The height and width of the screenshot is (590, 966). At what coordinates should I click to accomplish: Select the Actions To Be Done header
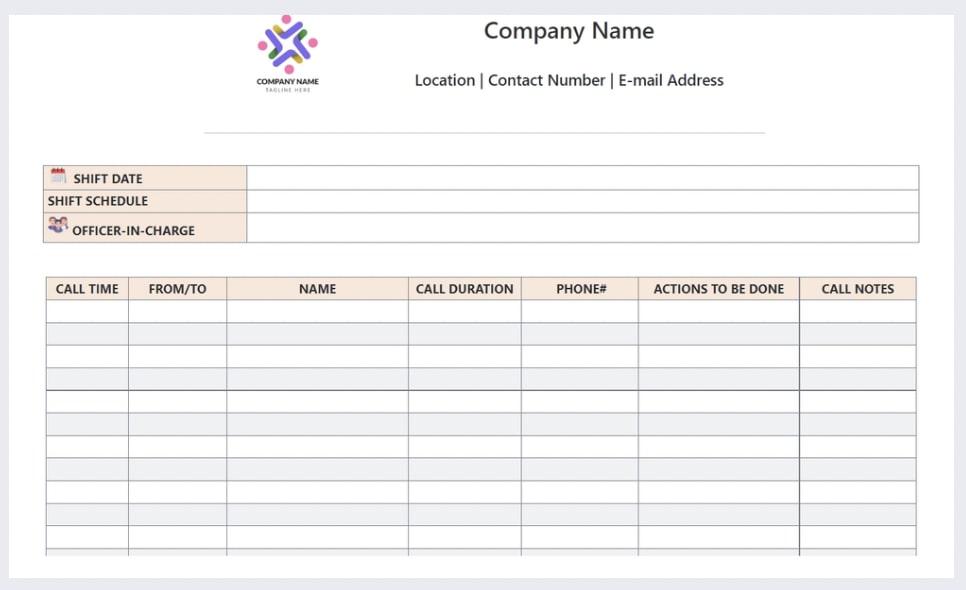718,289
